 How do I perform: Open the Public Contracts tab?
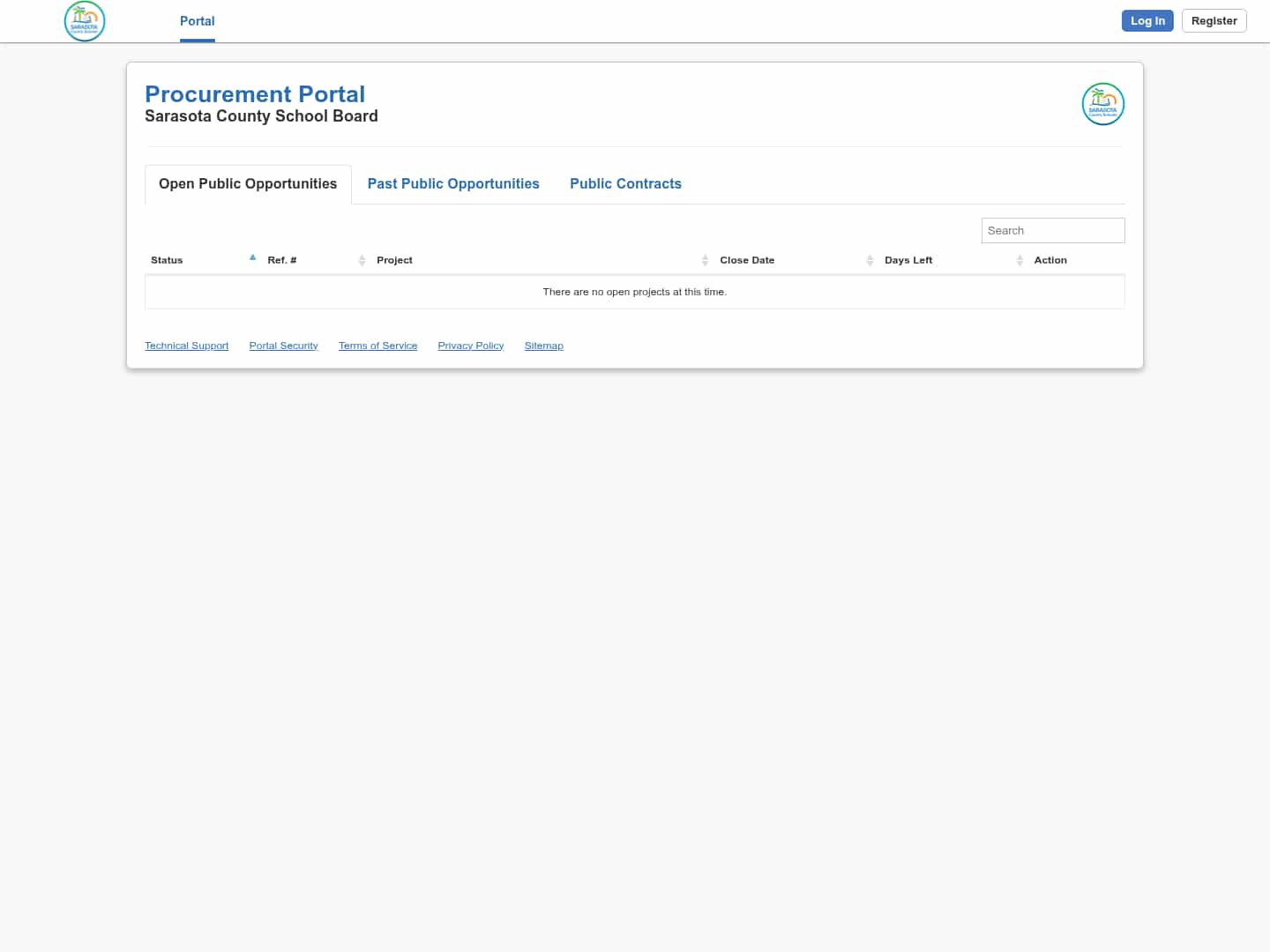point(626,183)
